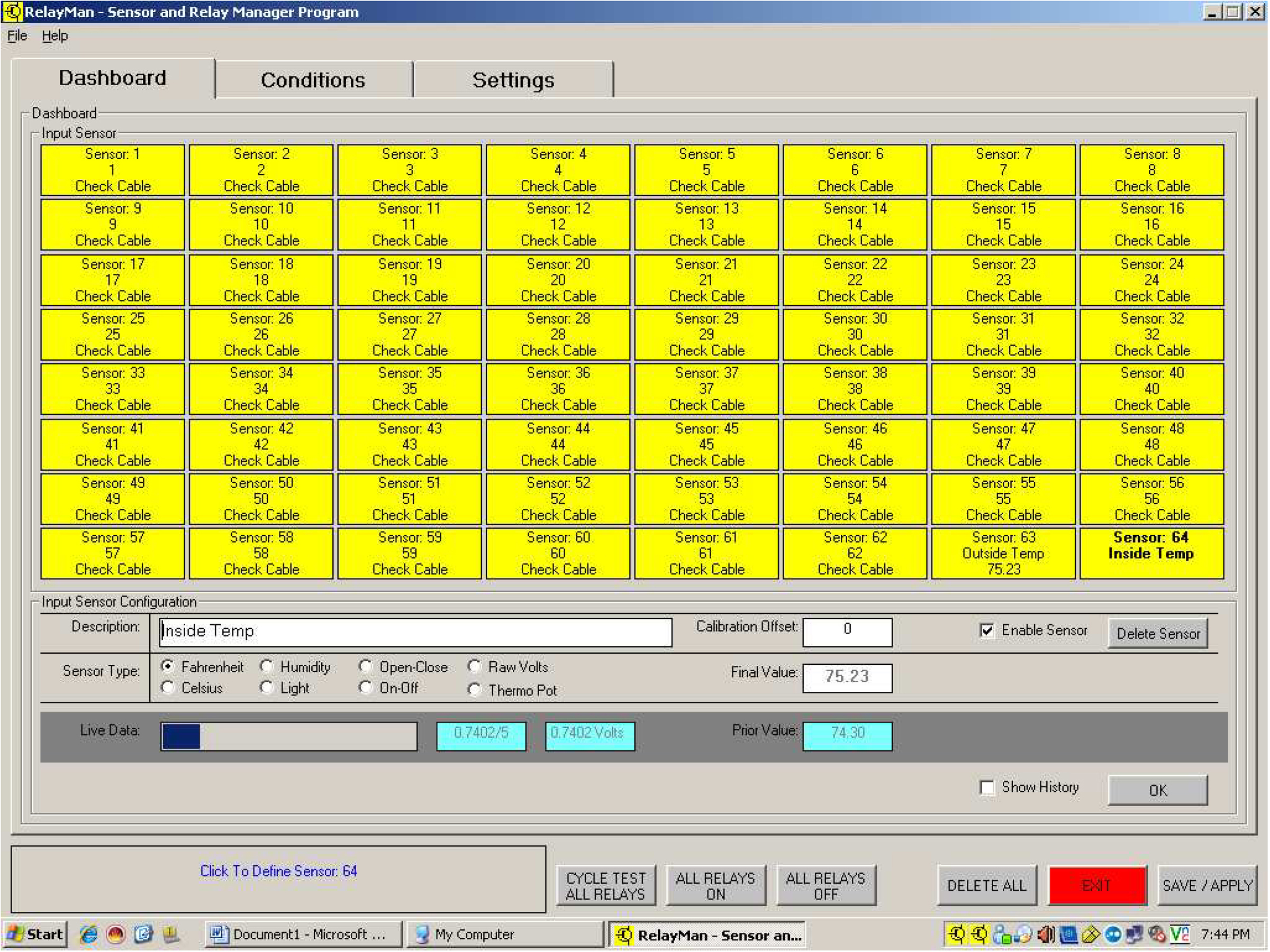Click the VNC tray icon near the clock
The height and width of the screenshot is (952, 1270).
(x=1180, y=935)
